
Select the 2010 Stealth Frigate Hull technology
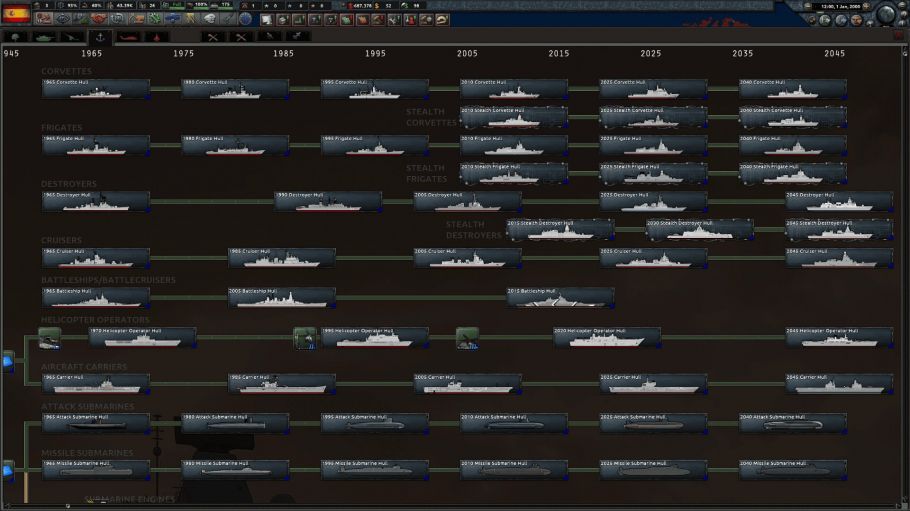point(513,173)
